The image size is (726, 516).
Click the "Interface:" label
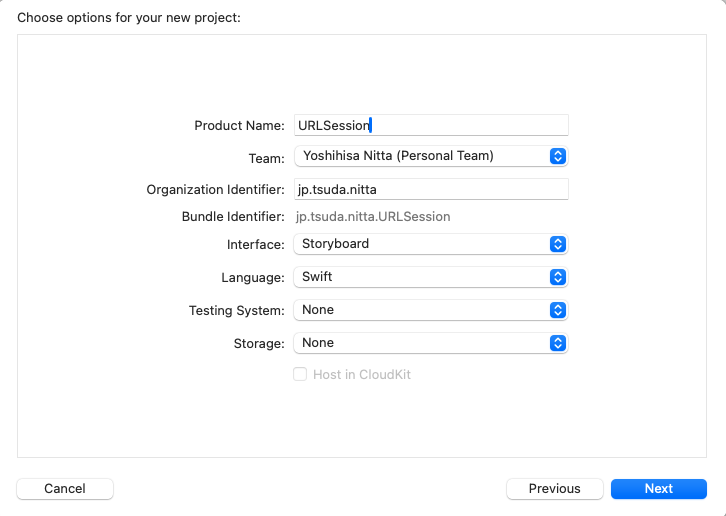pos(256,245)
